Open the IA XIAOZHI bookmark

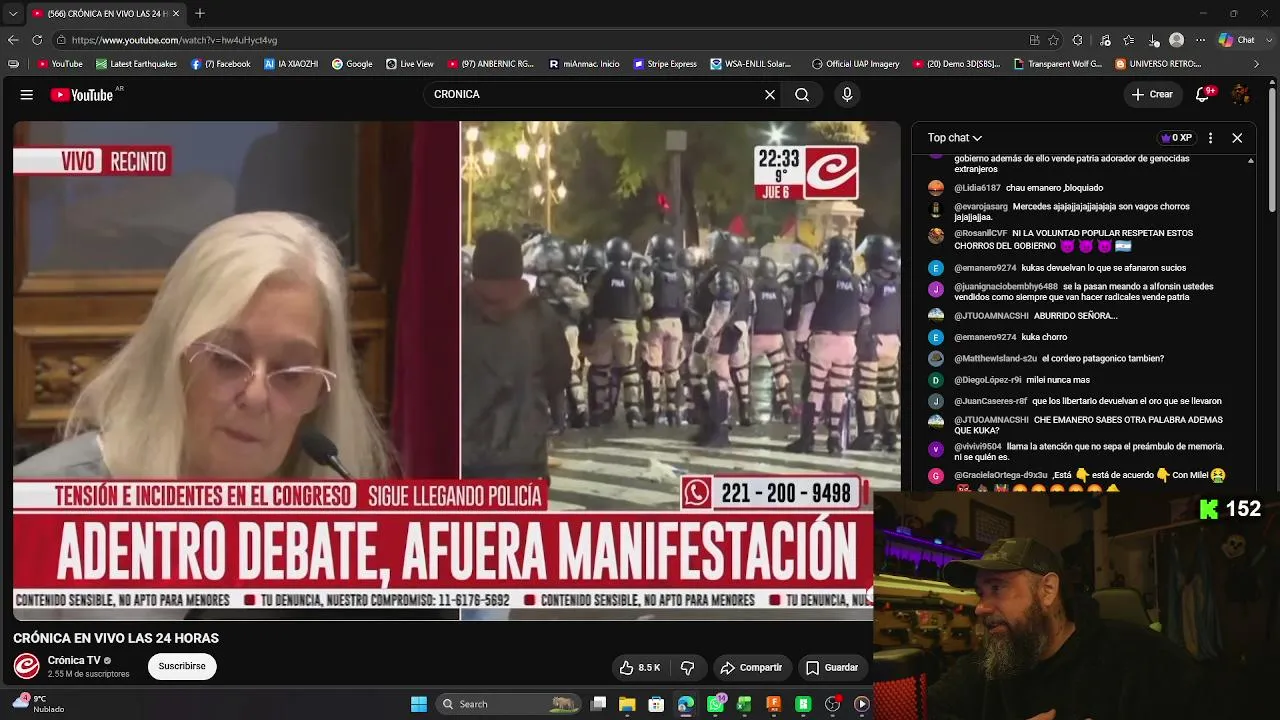point(291,64)
